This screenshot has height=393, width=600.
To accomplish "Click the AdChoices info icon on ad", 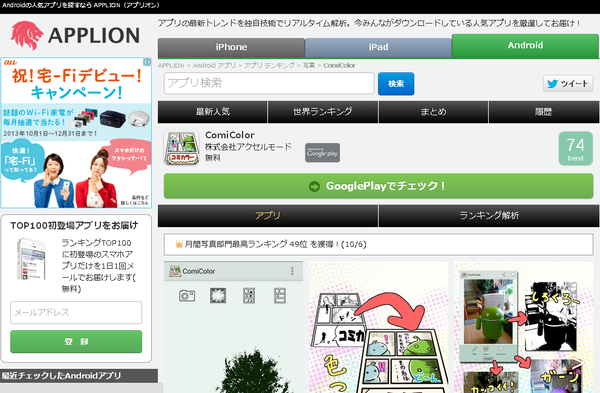I will coord(147,62).
